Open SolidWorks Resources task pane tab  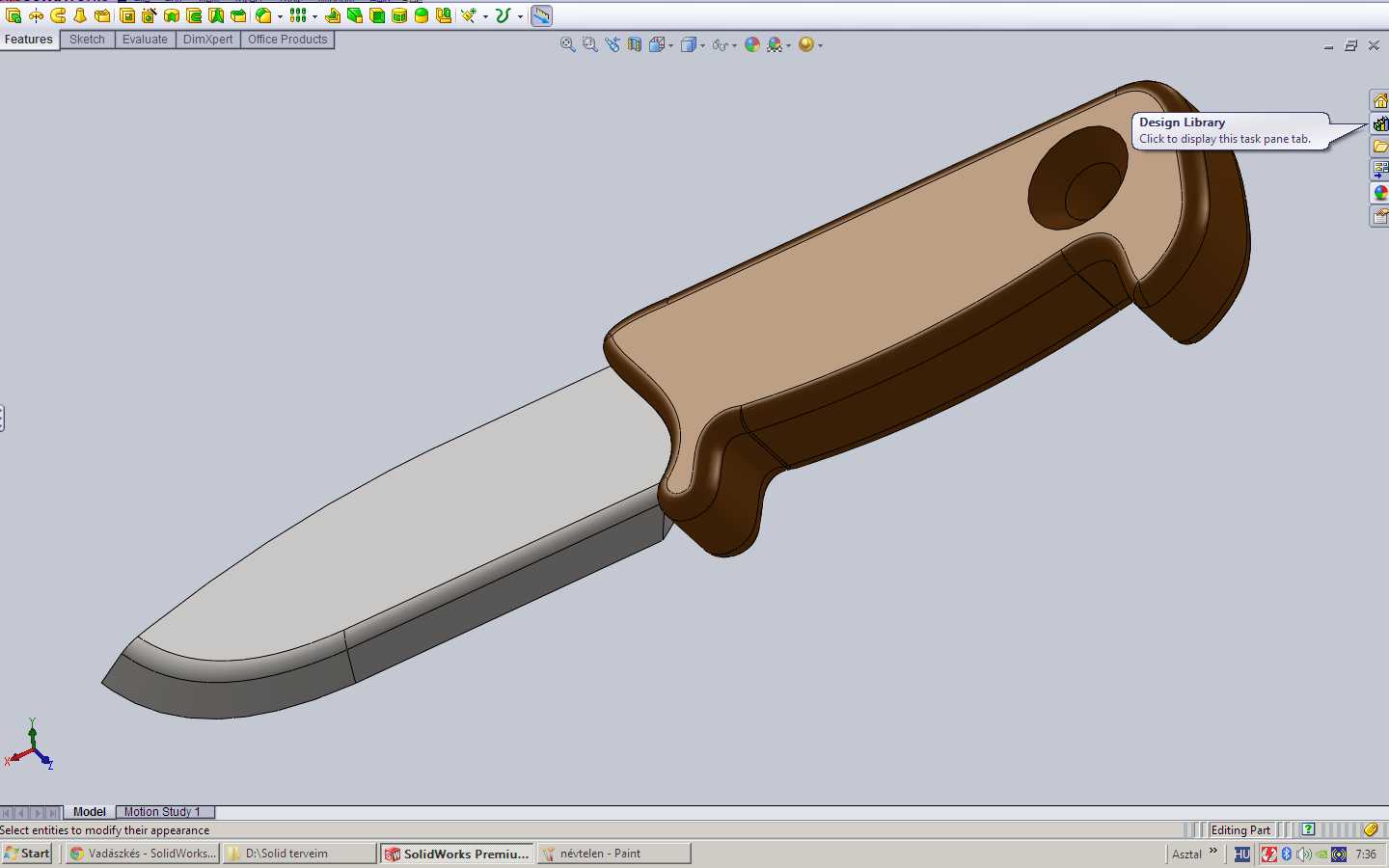pos(1380,100)
